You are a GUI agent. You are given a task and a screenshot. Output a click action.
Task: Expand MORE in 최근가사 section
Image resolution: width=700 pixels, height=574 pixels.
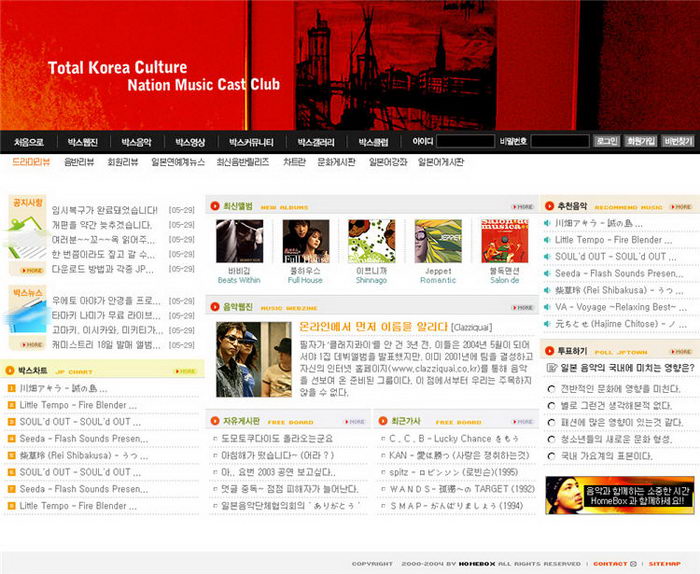tap(523, 421)
